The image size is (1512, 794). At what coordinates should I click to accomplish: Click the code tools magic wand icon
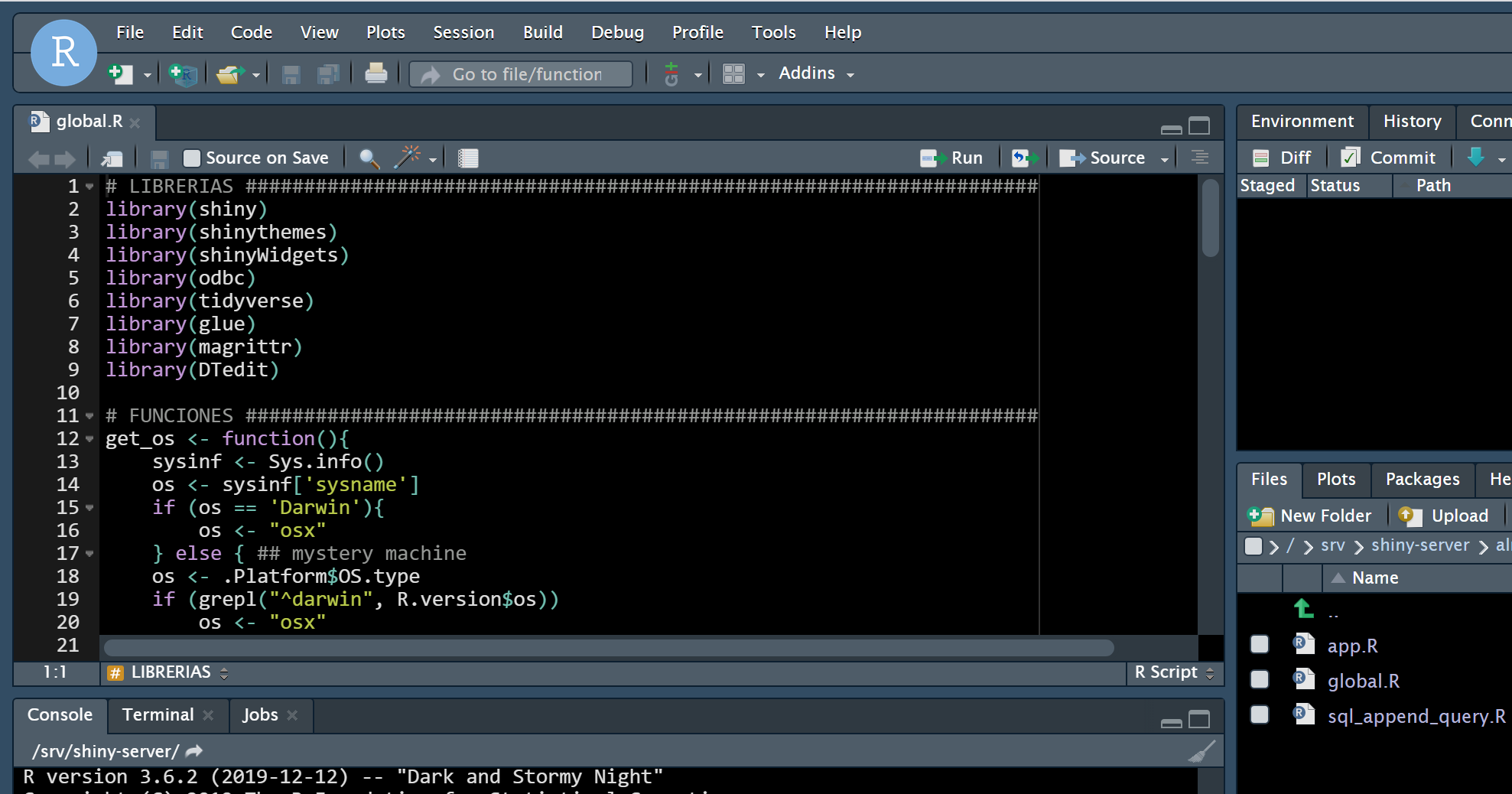[408, 158]
